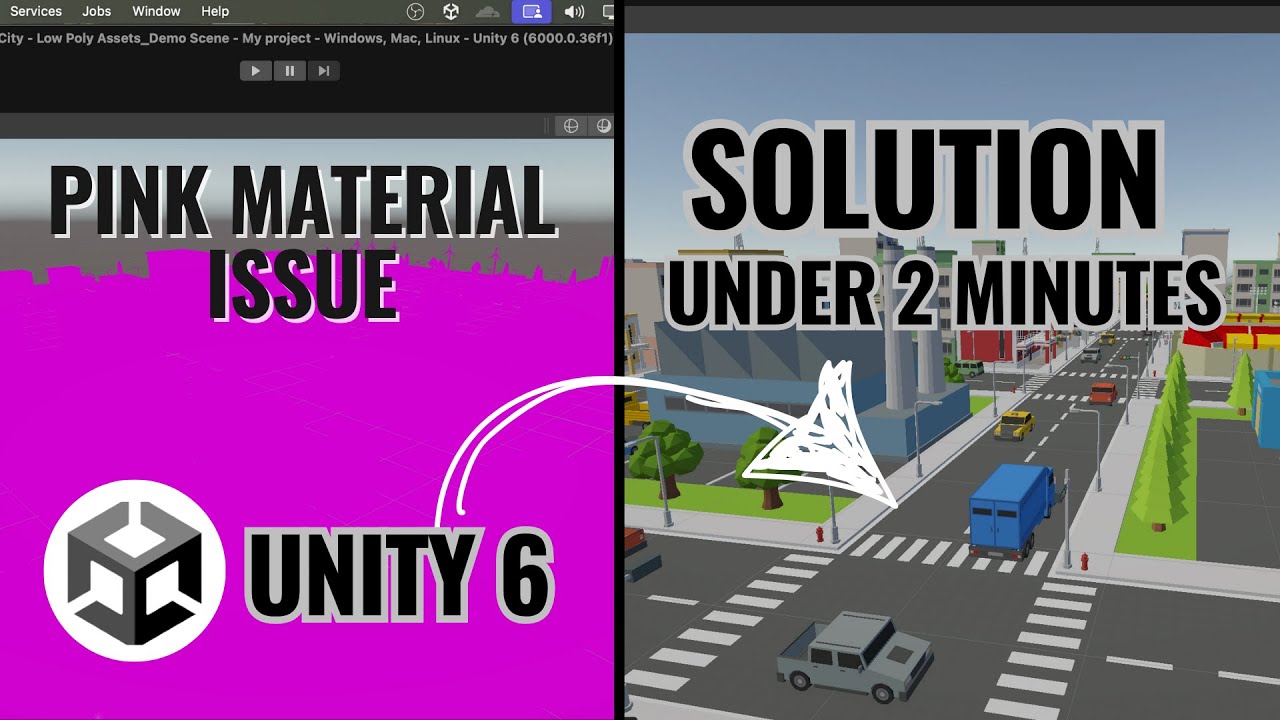Open the Services menu
Viewport: 1280px width, 720px height.
pyautogui.click(x=36, y=11)
